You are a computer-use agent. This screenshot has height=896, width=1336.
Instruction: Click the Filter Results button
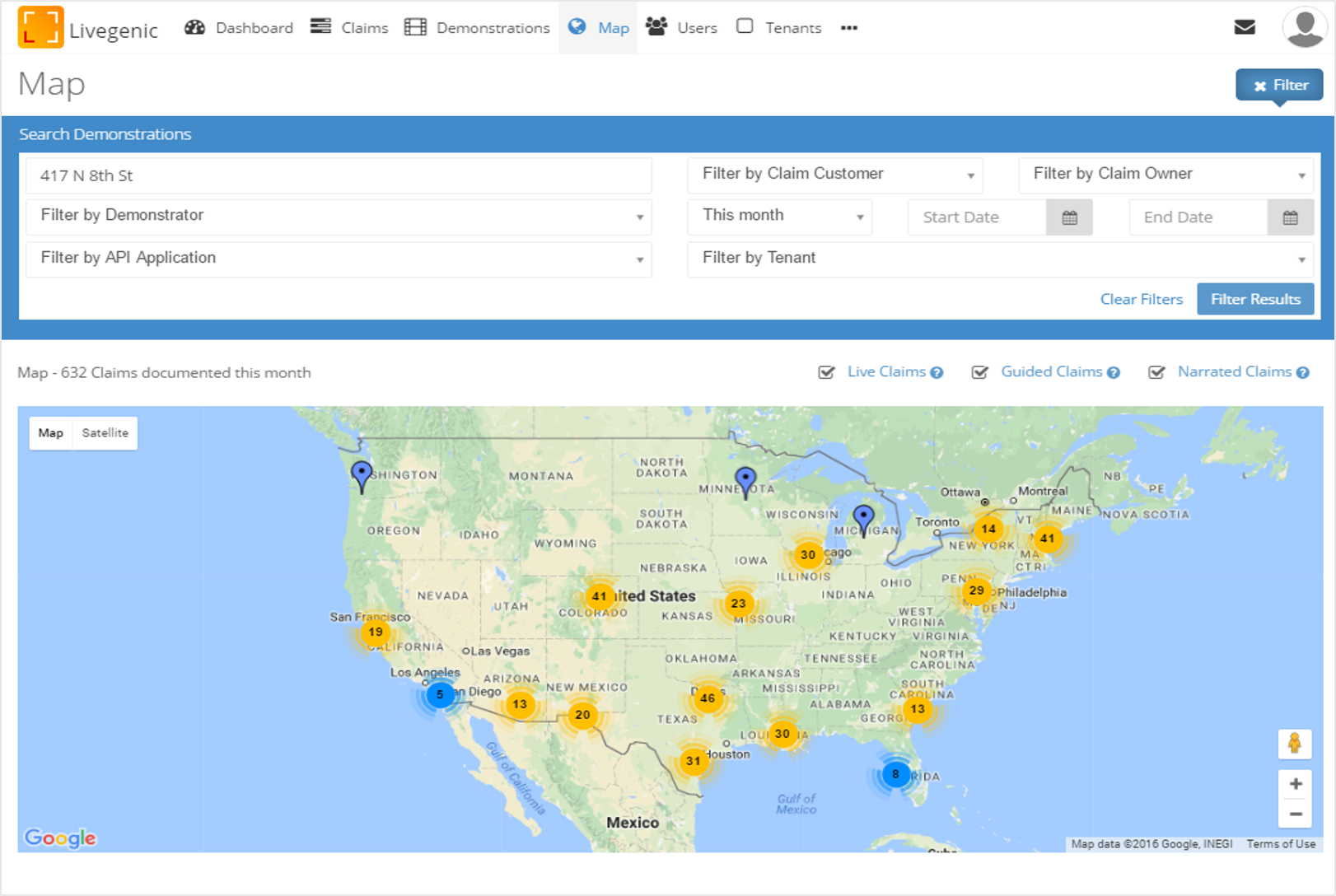[x=1255, y=299]
